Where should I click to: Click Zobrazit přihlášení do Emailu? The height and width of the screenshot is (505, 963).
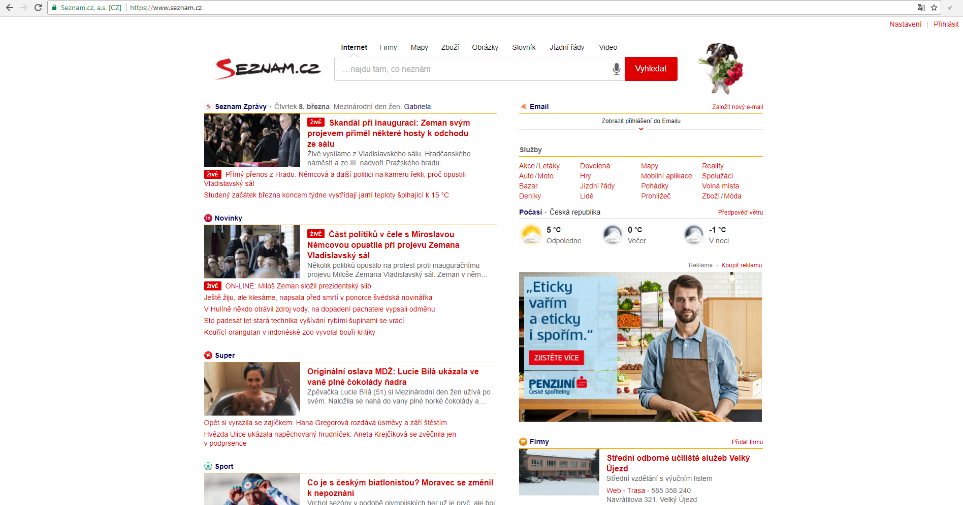click(641, 121)
